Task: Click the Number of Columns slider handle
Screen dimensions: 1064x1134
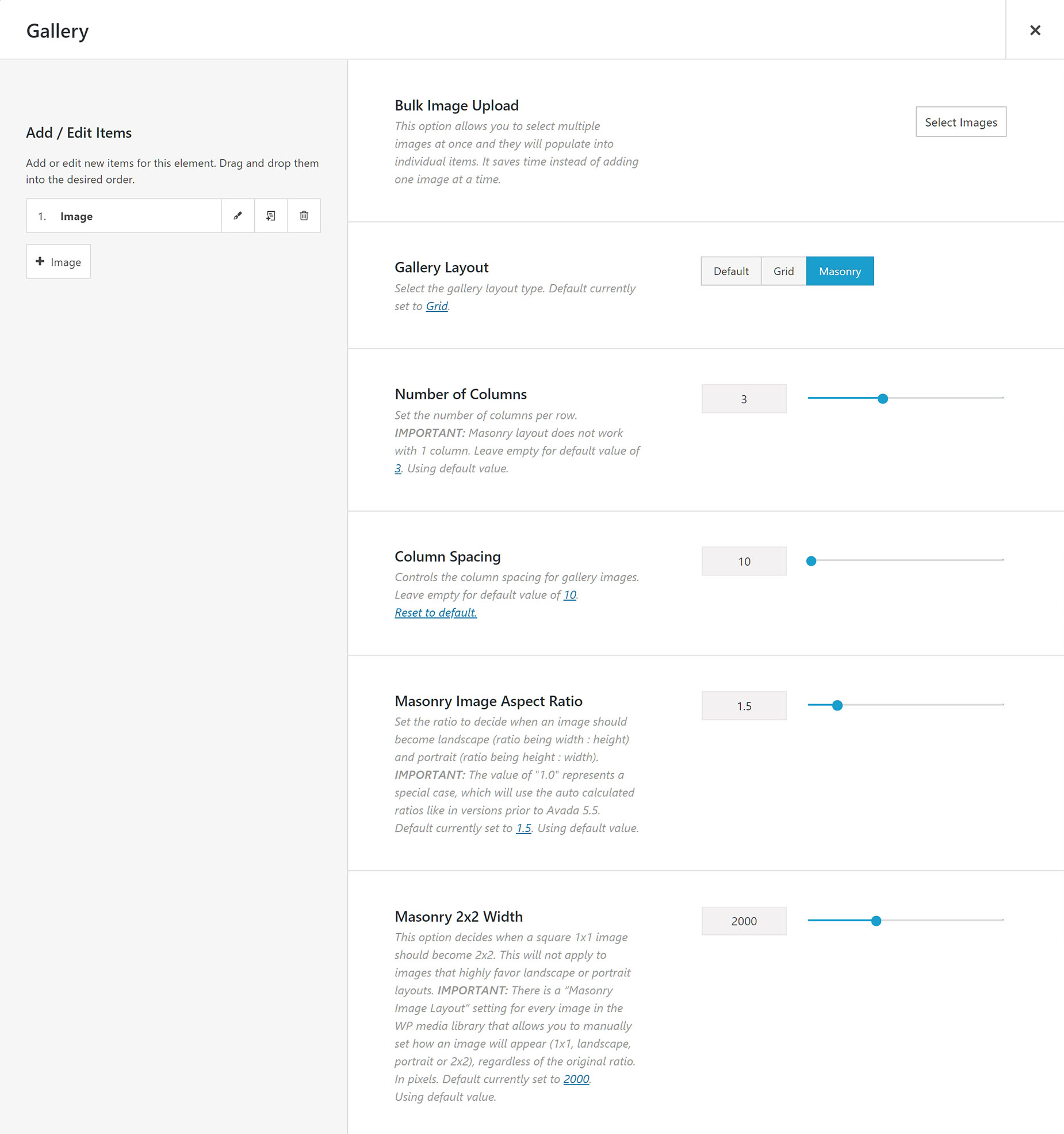Action: pos(882,398)
